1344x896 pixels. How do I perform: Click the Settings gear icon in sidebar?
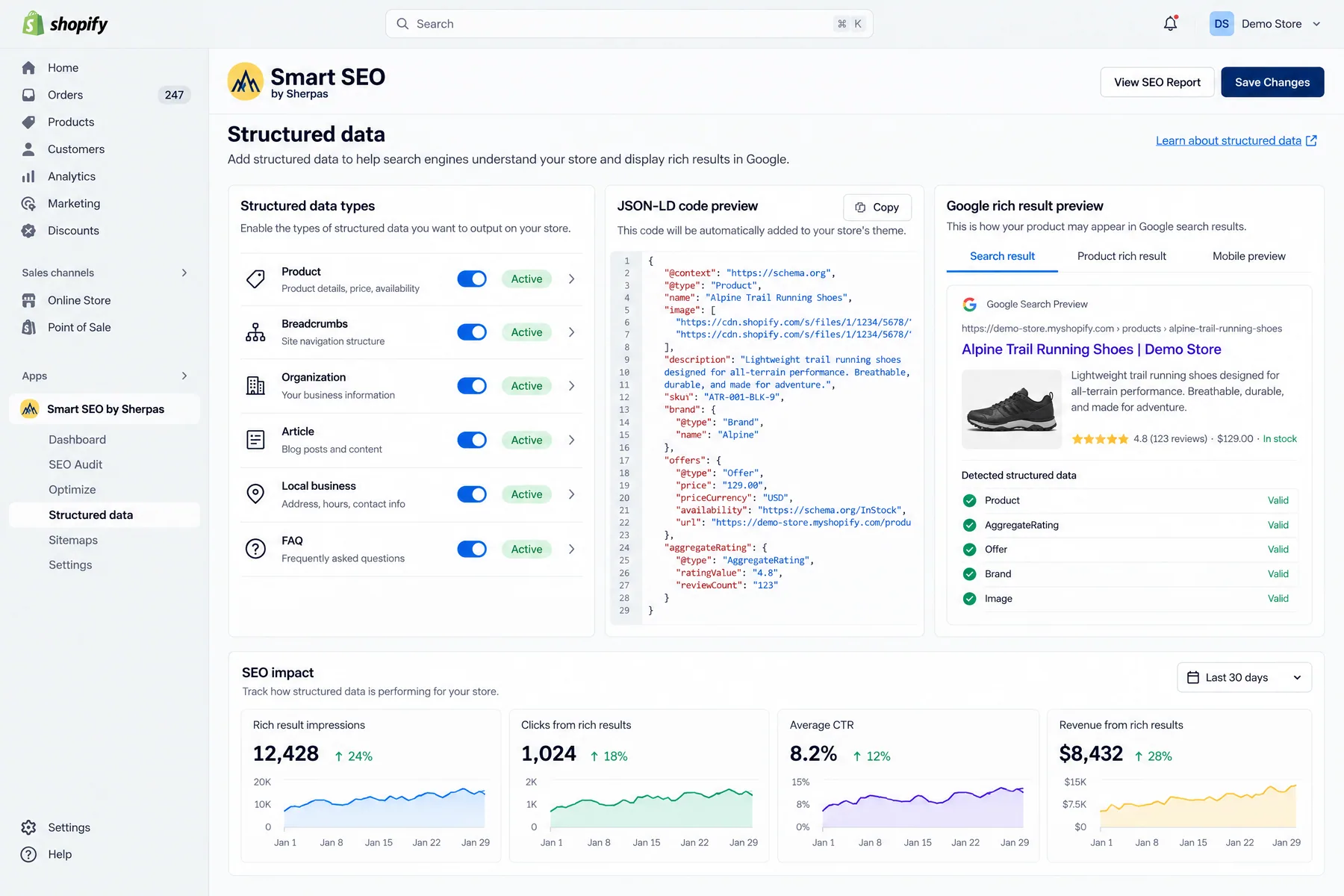tap(28, 827)
